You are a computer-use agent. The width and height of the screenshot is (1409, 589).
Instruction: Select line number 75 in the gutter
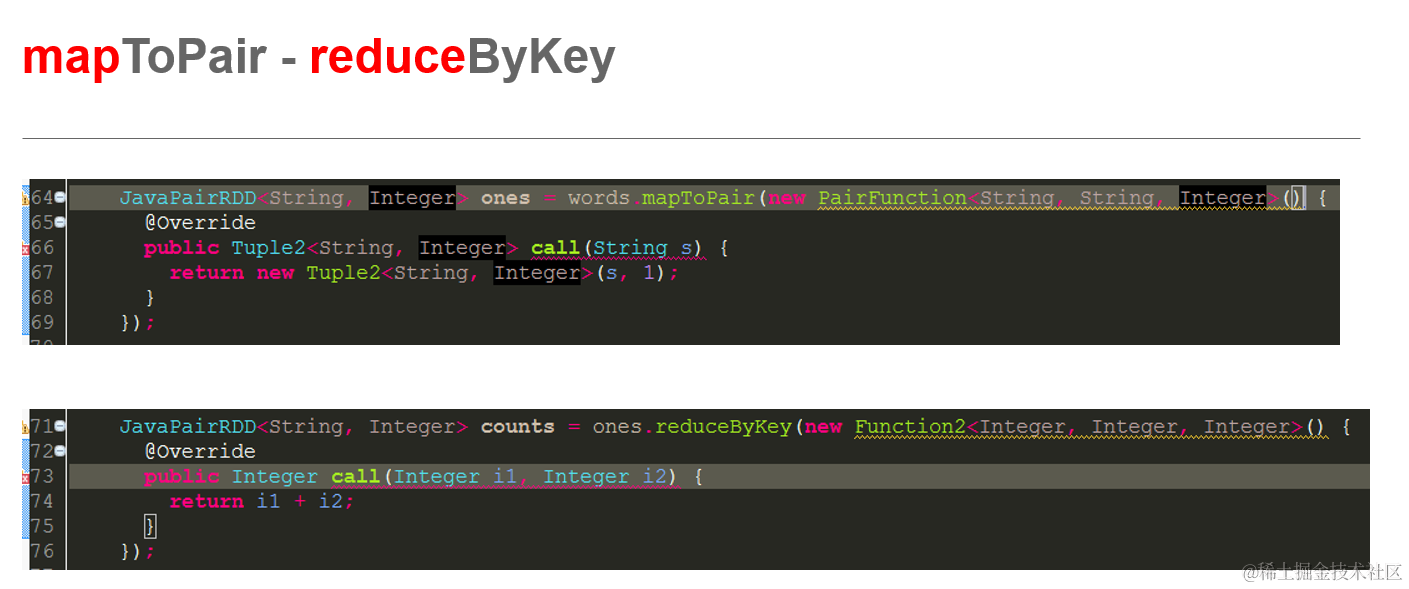tap(42, 527)
